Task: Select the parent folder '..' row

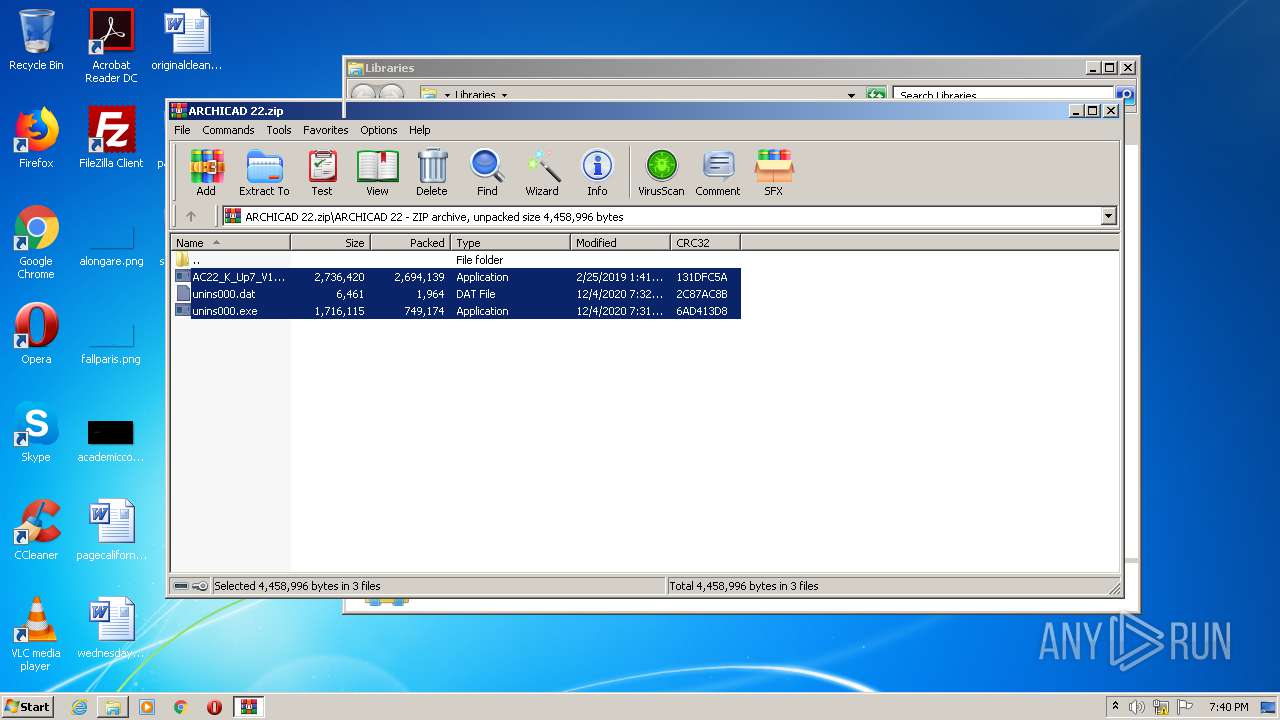Action: click(456, 260)
